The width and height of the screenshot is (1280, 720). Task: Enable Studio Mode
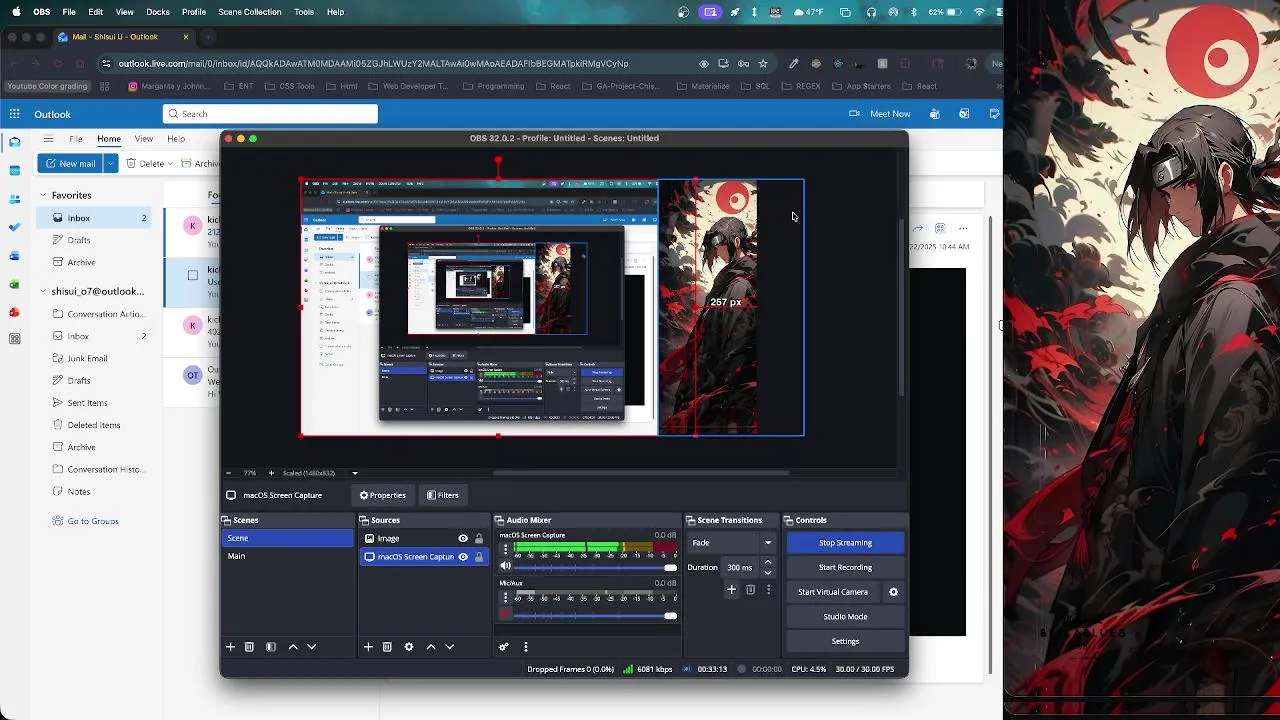[x=846, y=616]
